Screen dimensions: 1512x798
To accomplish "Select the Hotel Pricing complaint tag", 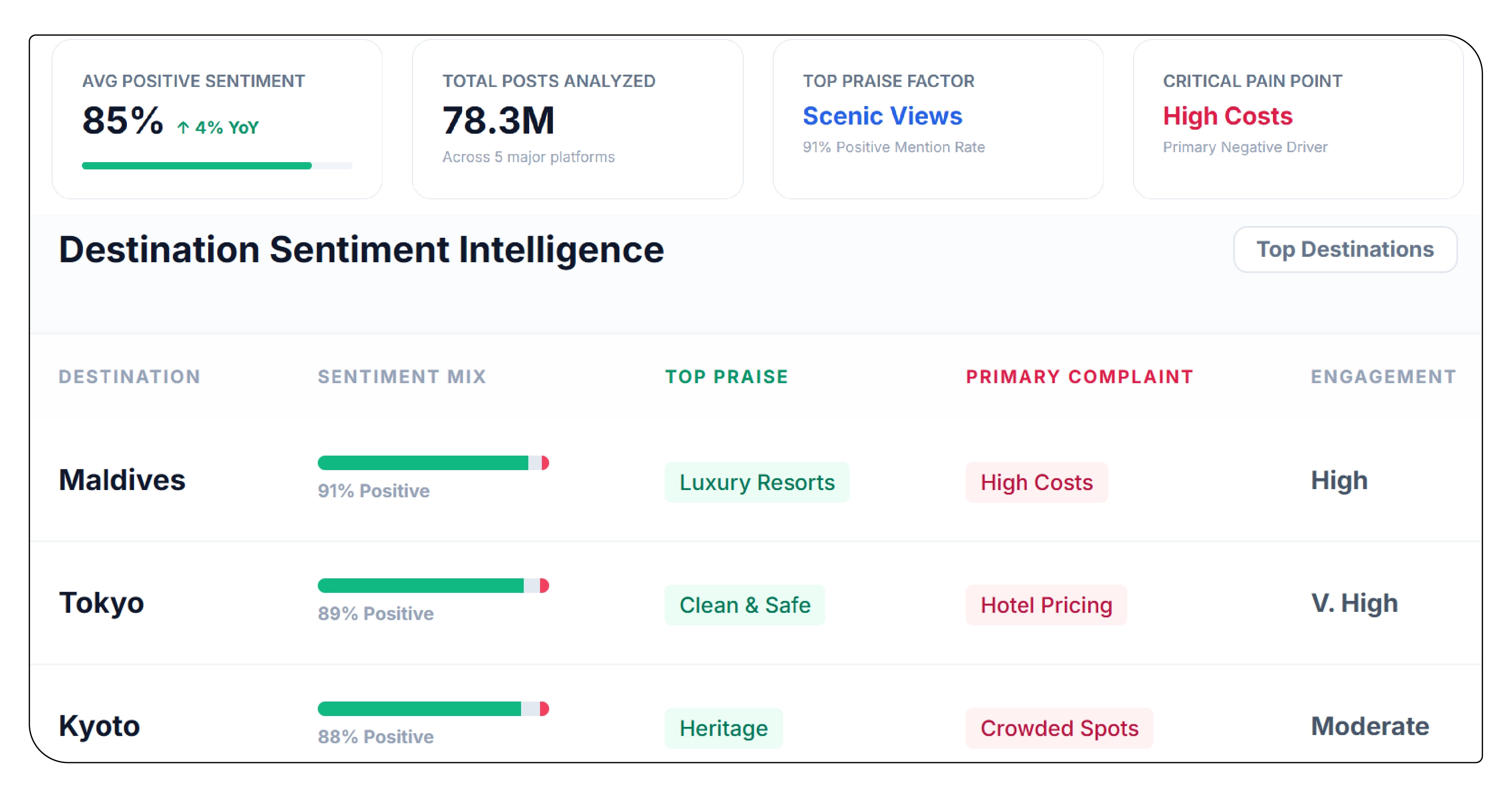I will pyautogui.click(x=1046, y=605).
